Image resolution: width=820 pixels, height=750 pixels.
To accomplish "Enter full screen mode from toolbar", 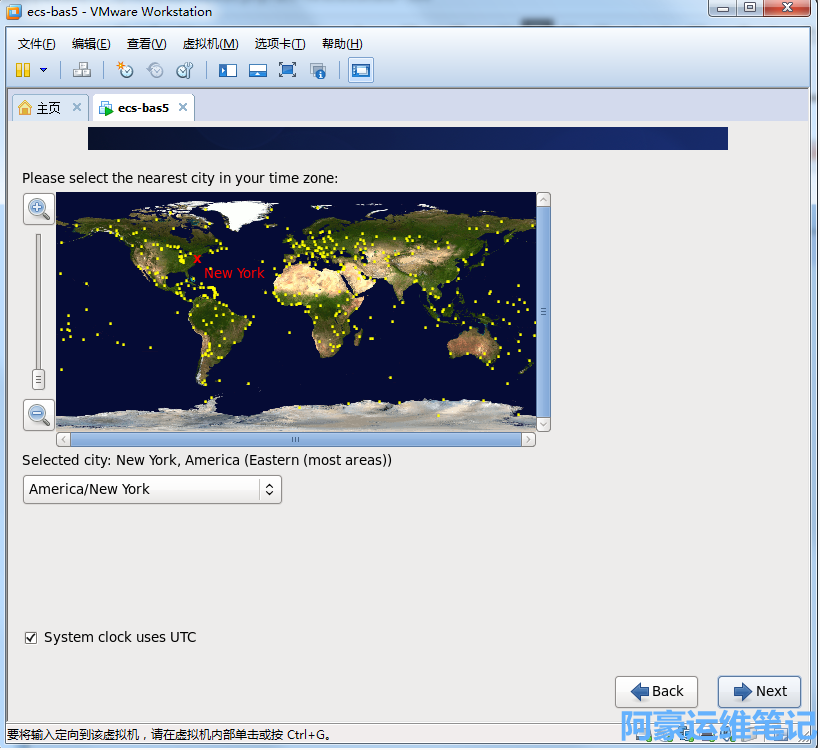I will coord(288,70).
